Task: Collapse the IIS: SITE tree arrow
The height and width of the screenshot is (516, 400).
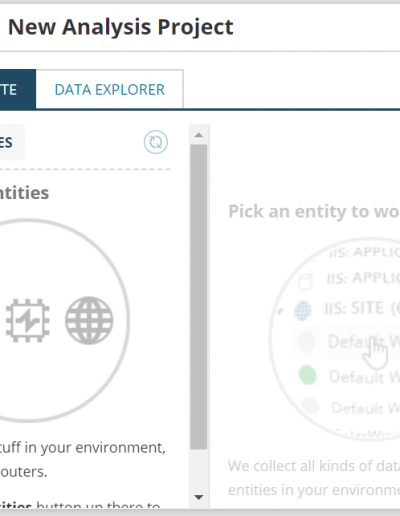Action: click(x=280, y=311)
